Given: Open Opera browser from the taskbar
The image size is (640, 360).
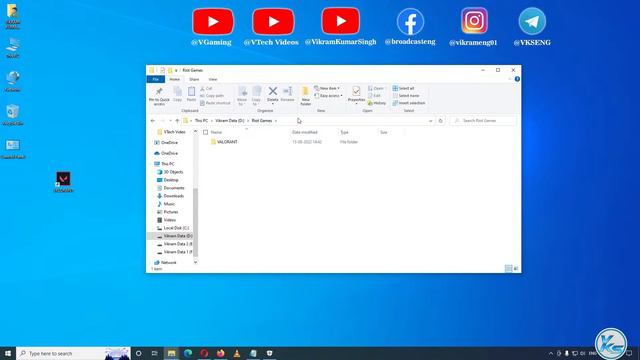Looking at the screenshot, I should 204,353.
